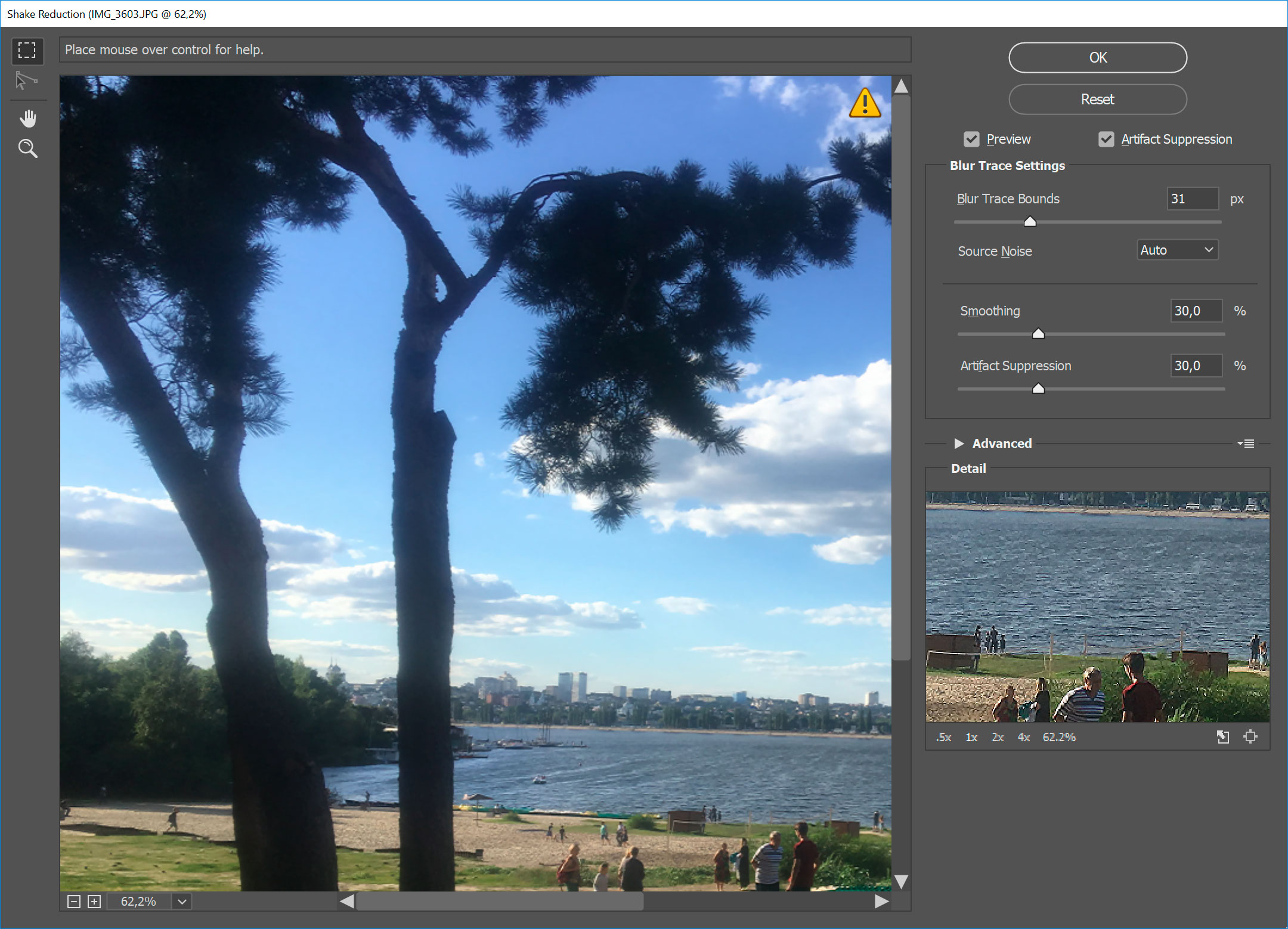Click the Smoothing slider handle
This screenshot has height=929, width=1288.
click(x=1038, y=334)
